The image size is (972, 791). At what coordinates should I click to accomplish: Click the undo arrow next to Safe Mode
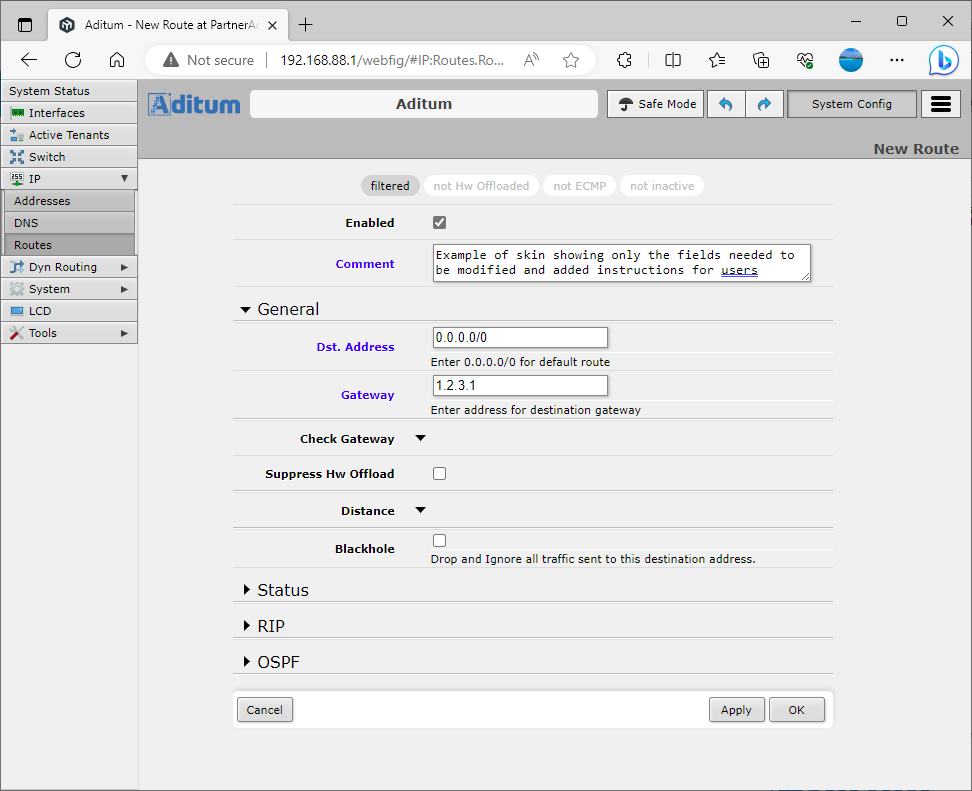pos(726,103)
